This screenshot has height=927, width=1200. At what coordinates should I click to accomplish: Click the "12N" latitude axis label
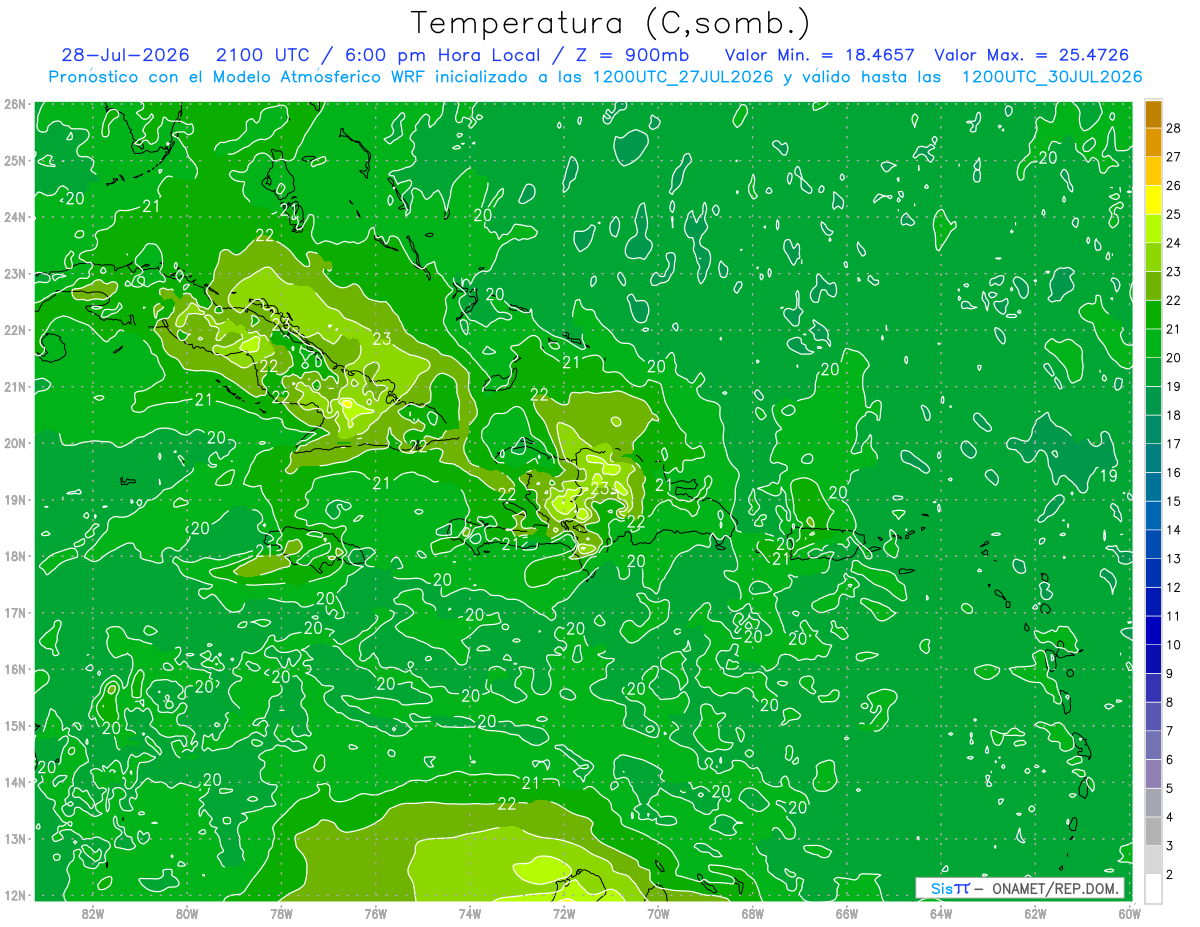click(15, 895)
